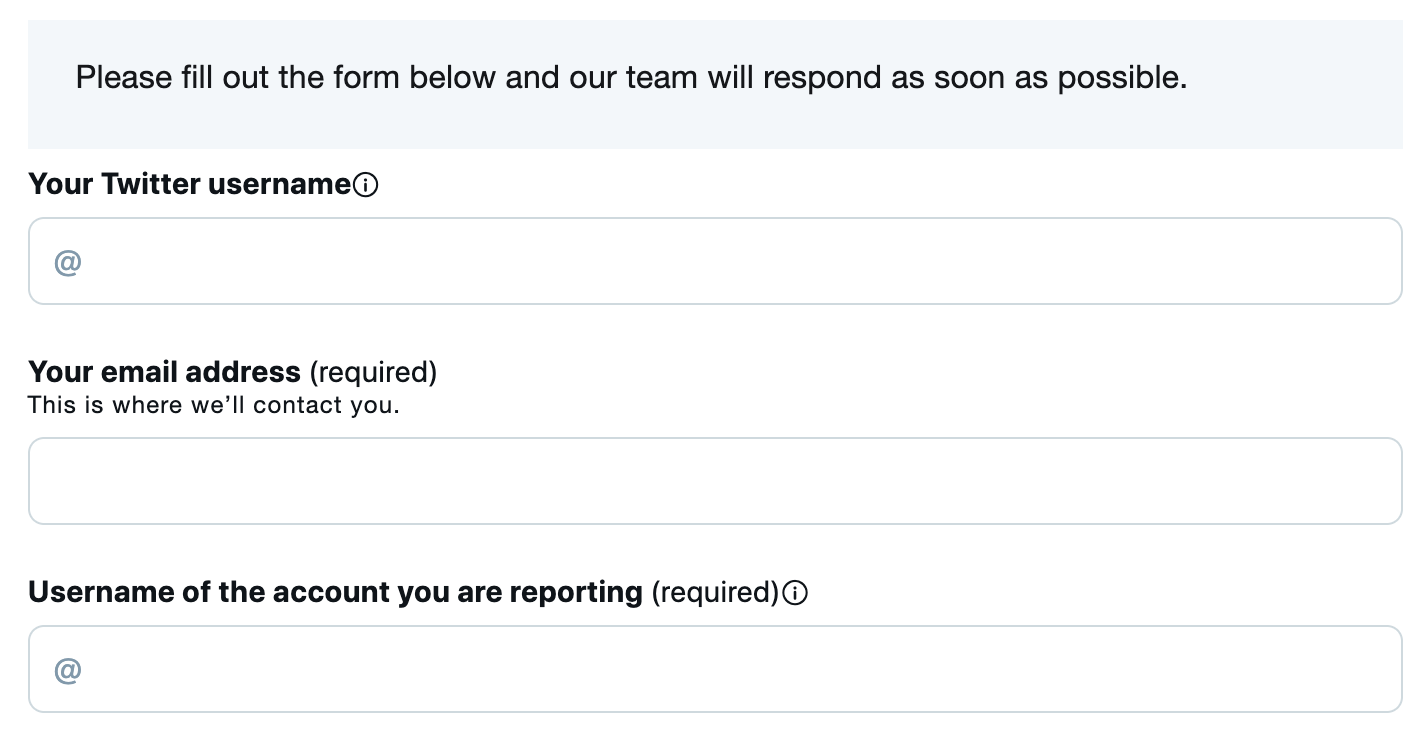Click the word 'reporting' in the last label

(x=576, y=593)
